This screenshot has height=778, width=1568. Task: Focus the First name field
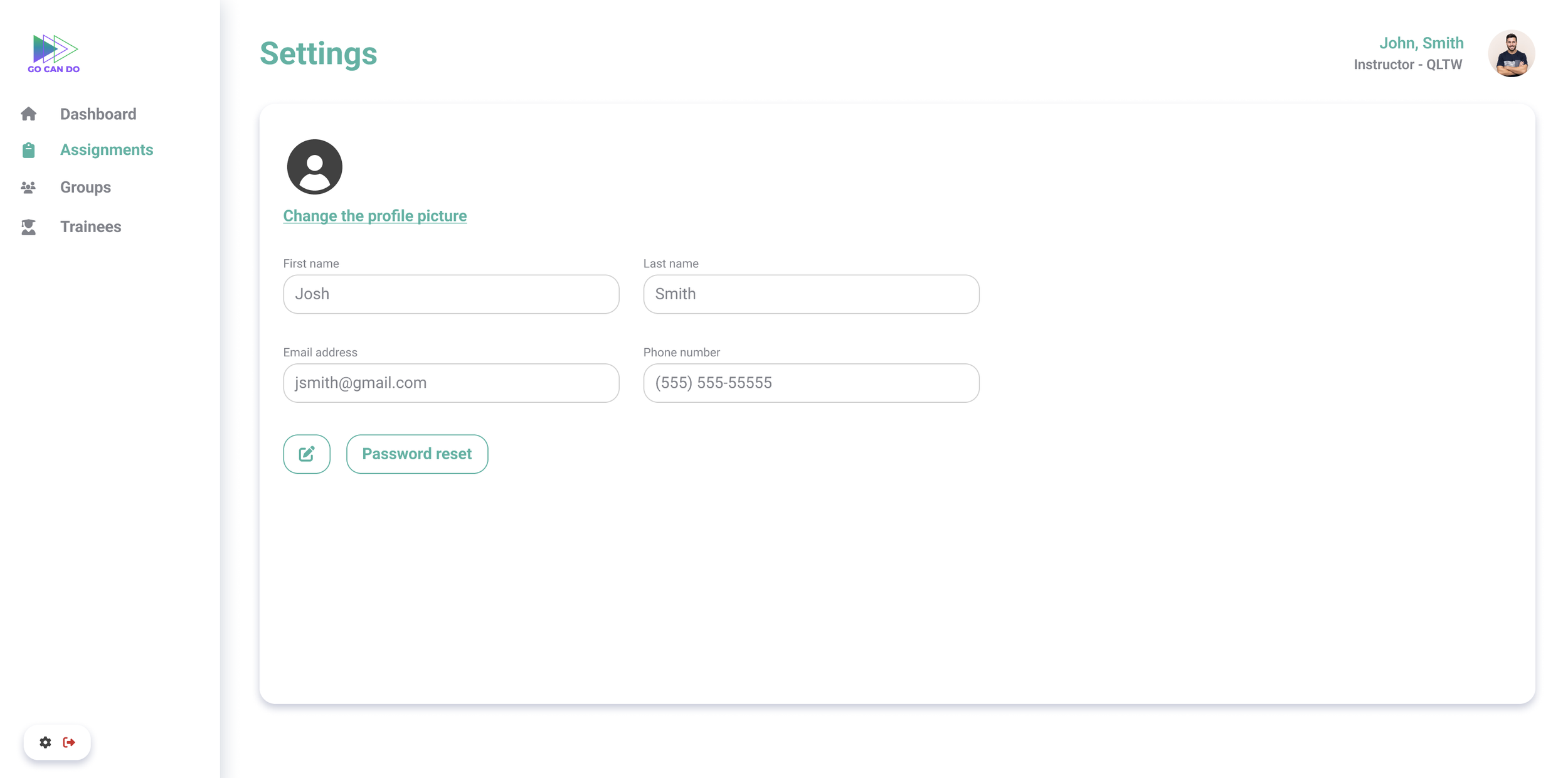[451, 294]
